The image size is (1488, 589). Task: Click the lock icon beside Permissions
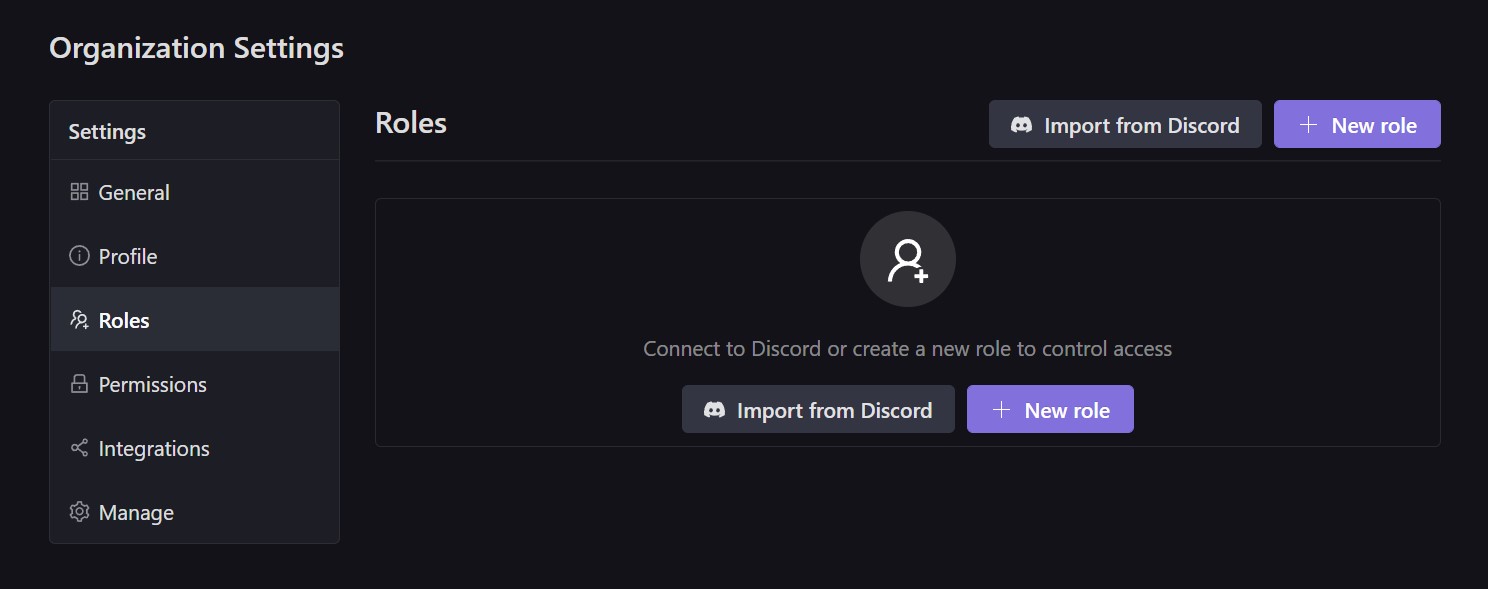(79, 384)
